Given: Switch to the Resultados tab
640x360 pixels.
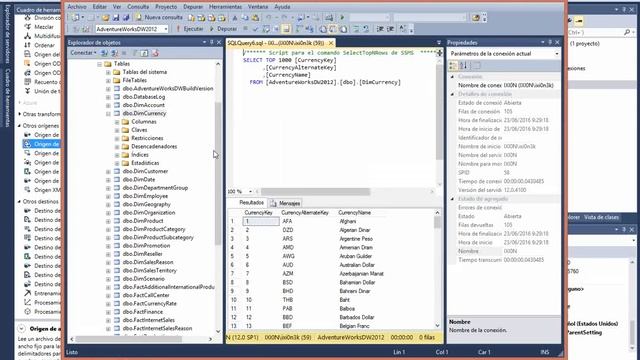Looking at the screenshot, I should coord(251,203).
